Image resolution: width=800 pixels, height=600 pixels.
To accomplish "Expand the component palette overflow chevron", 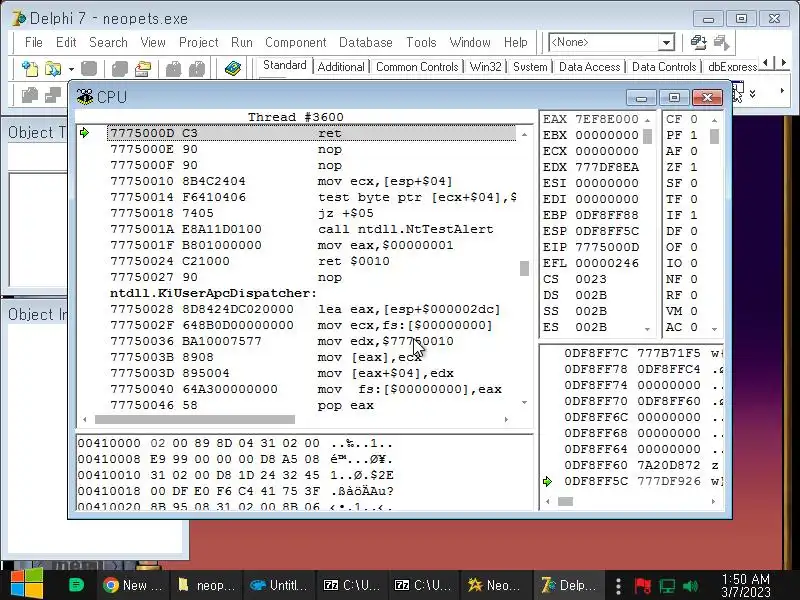I will click(752, 94).
